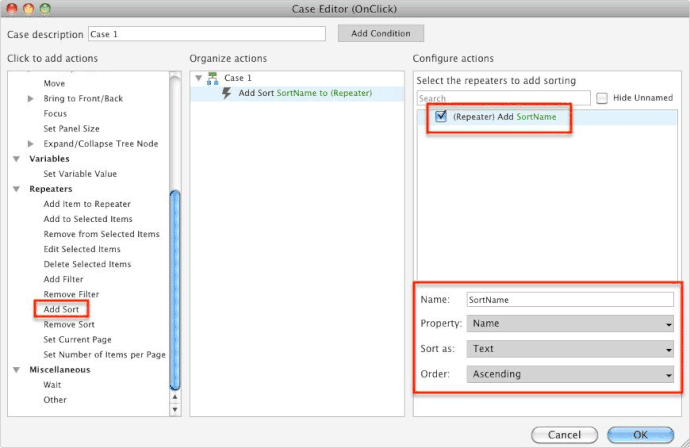The height and width of the screenshot is (448, 690).
Task: Click the scrollbar down arrow
Action: [175, 409]
